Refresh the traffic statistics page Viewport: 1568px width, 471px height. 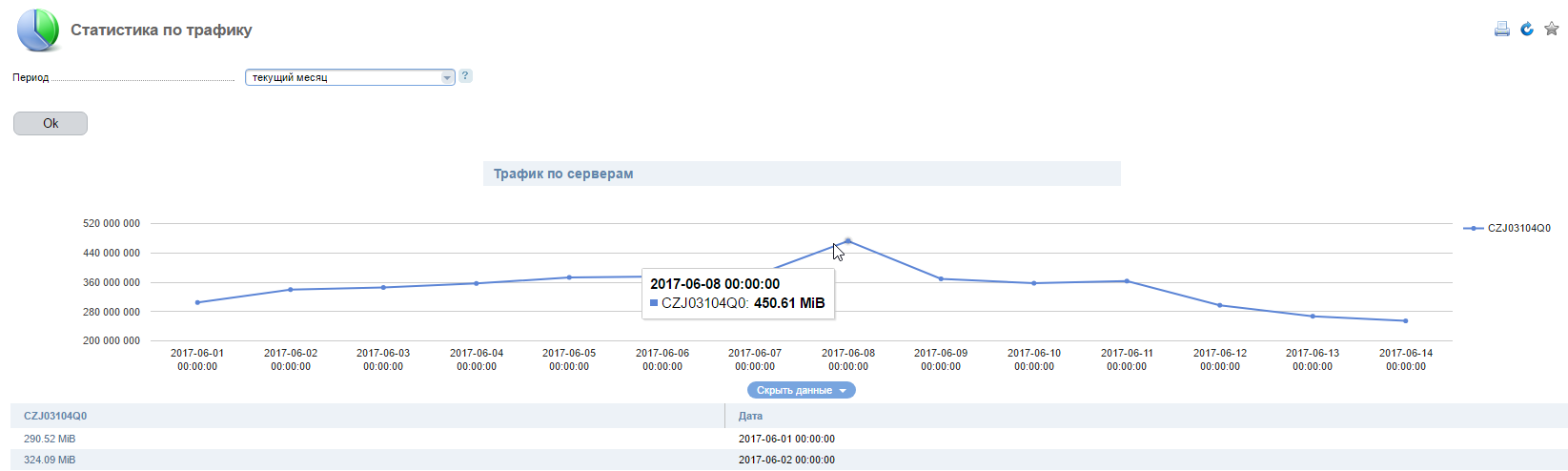[x=1526, y=29]
